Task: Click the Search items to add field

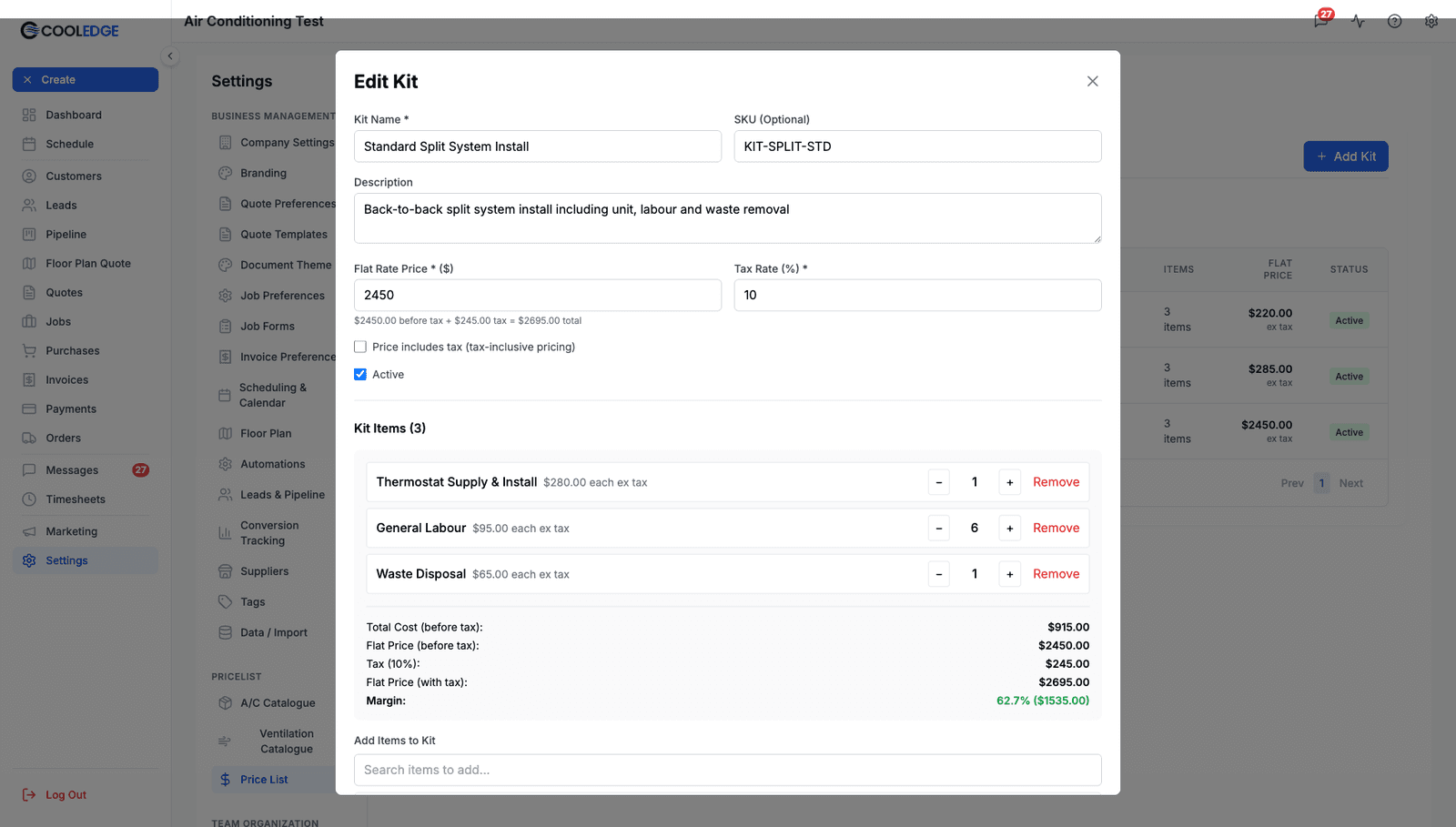Action: [x=727, y=770]
